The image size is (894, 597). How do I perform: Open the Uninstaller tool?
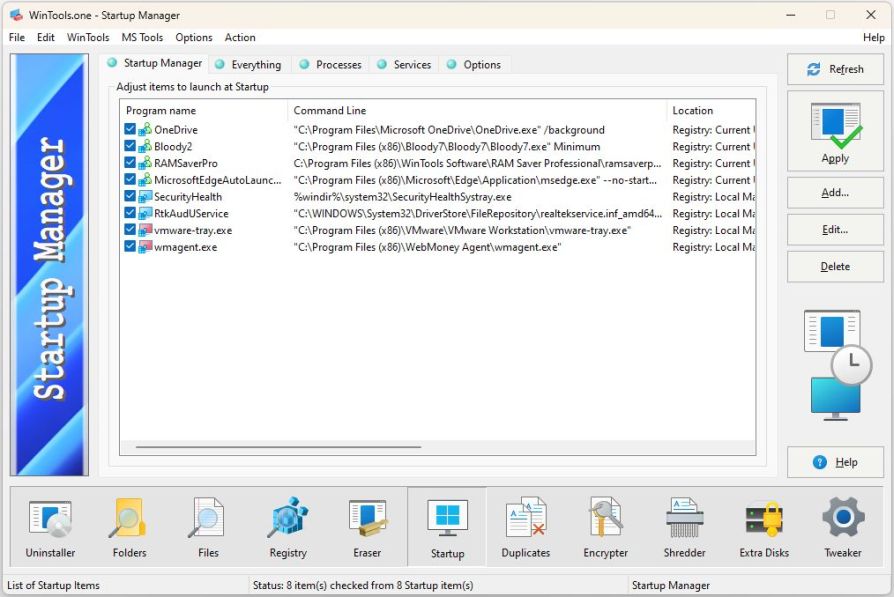point(50,527)
